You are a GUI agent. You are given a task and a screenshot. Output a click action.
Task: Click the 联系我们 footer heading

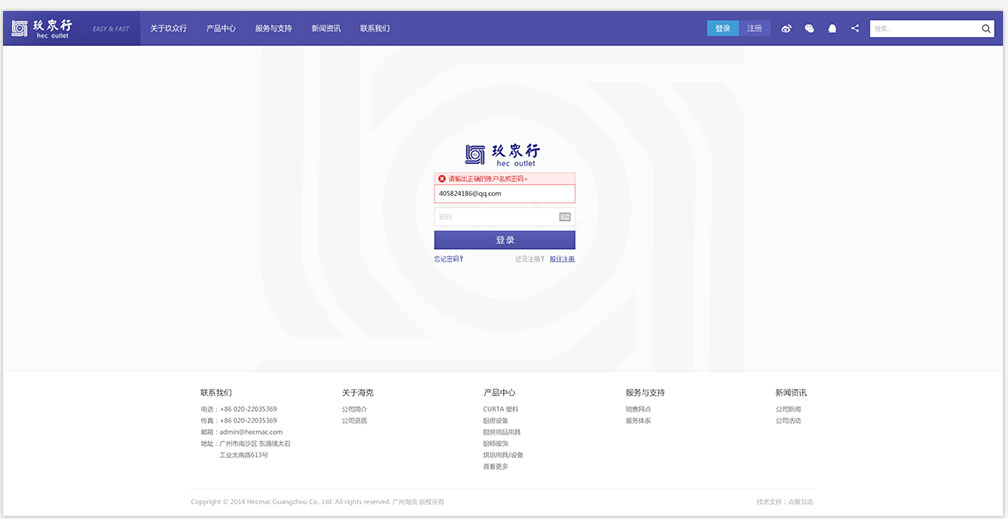click(216, 392)
